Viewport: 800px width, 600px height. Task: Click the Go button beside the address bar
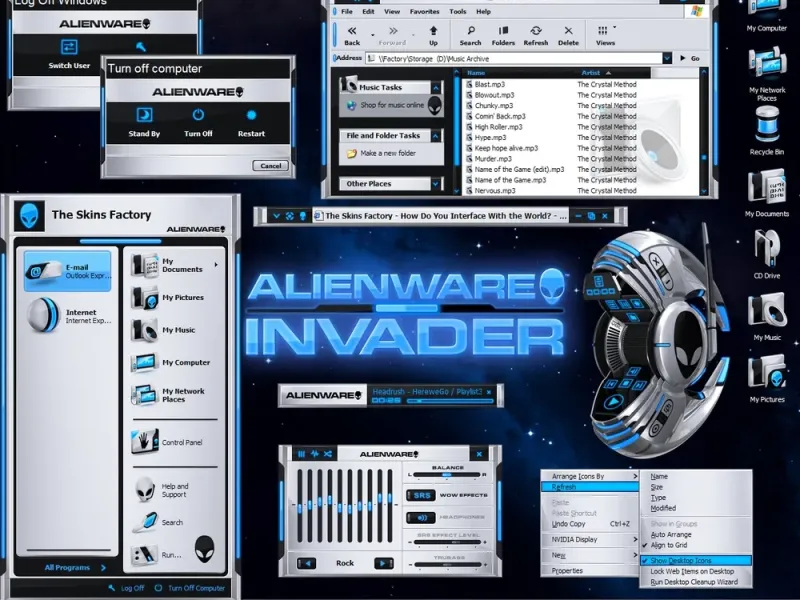[690, 58]
